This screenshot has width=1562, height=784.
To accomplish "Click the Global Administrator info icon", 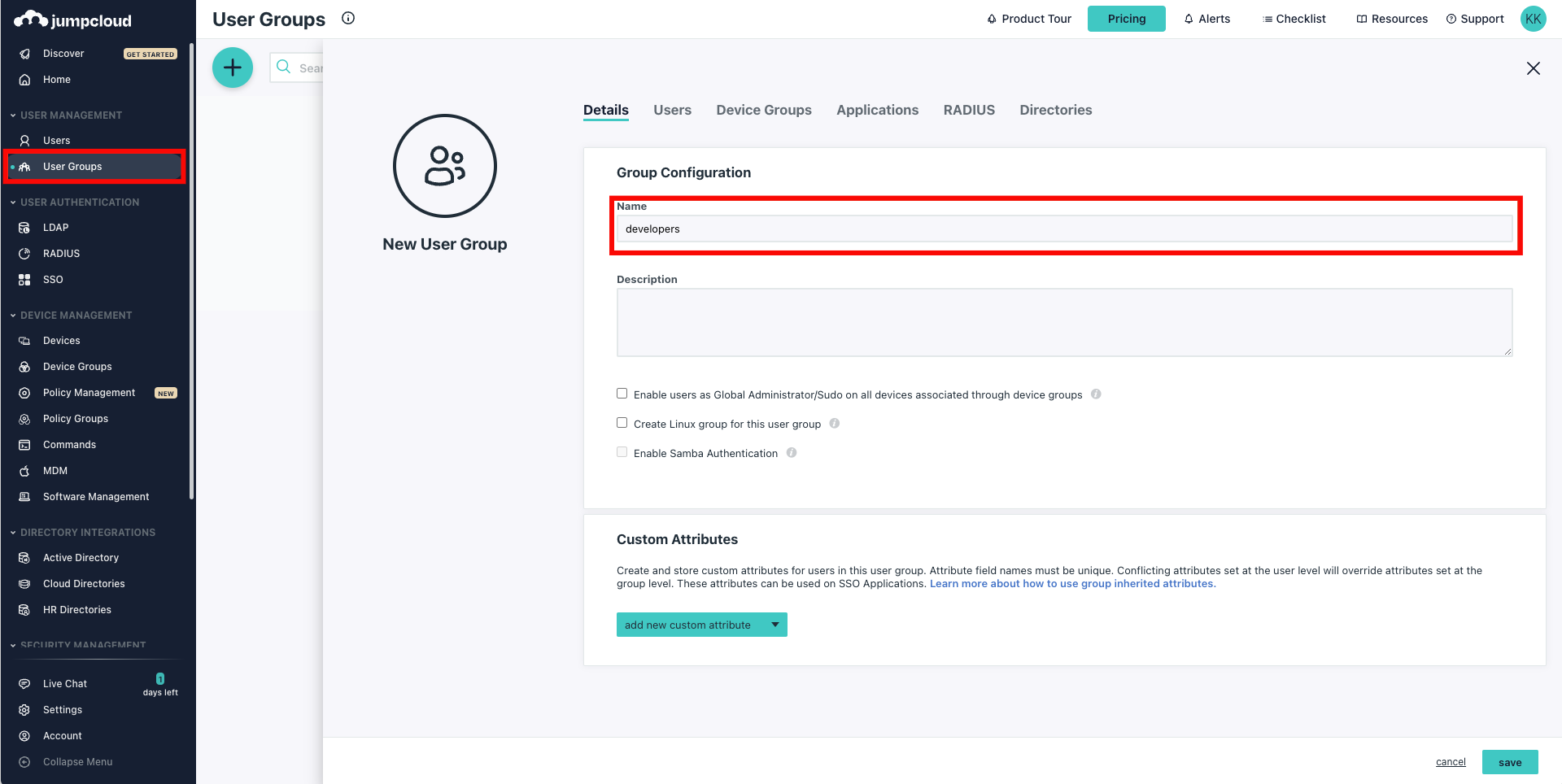I will [1096, 394].
